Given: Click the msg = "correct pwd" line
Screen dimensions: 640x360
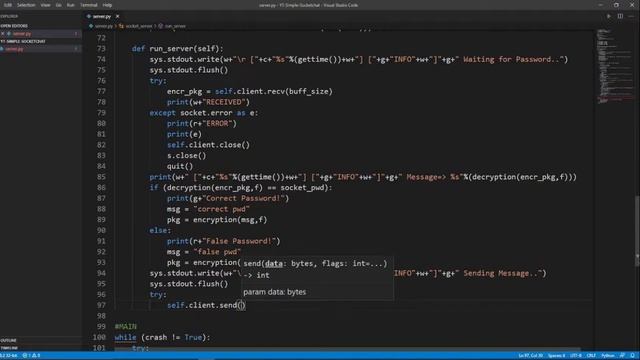Looking at the screenshot, I should 208,209.
